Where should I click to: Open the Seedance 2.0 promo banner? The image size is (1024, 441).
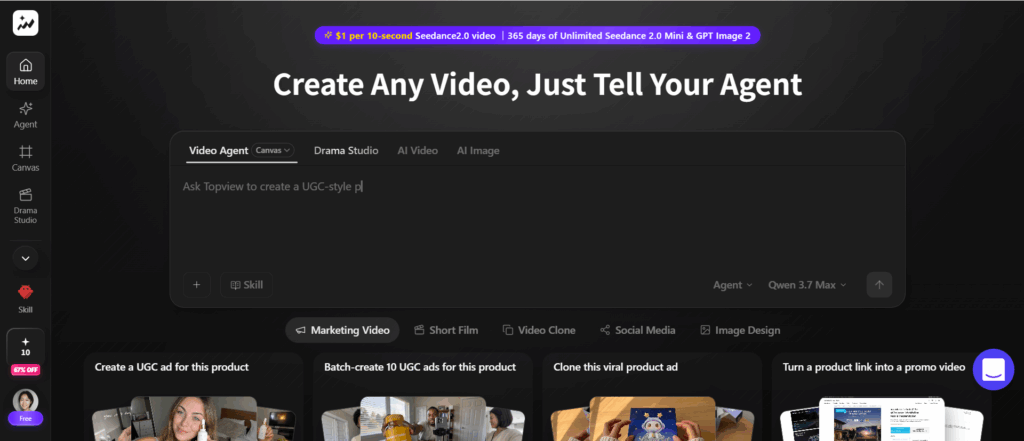537,36
